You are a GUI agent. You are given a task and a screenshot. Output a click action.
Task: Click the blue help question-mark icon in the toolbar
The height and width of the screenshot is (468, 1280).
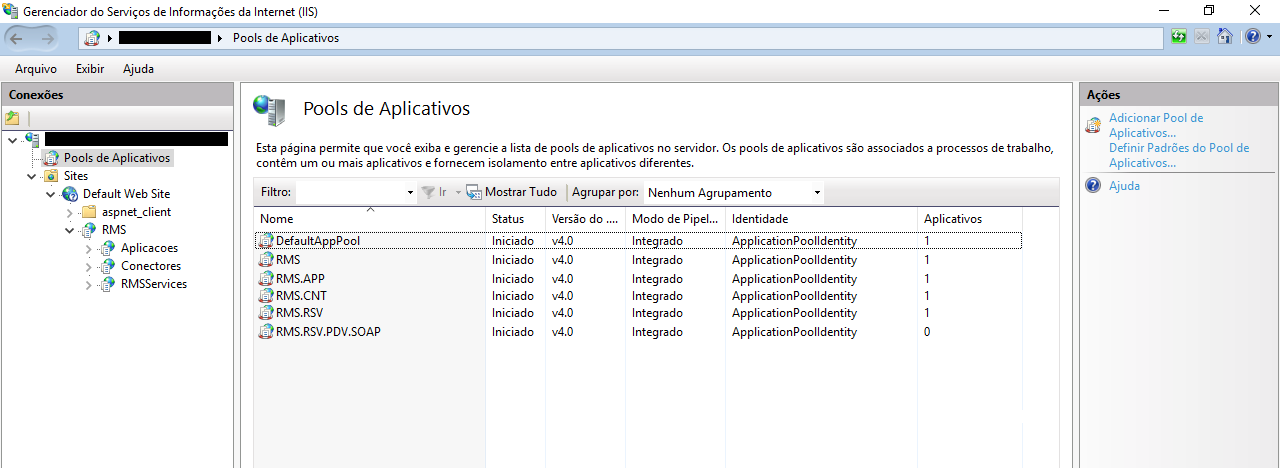(x=1252, y=38)
